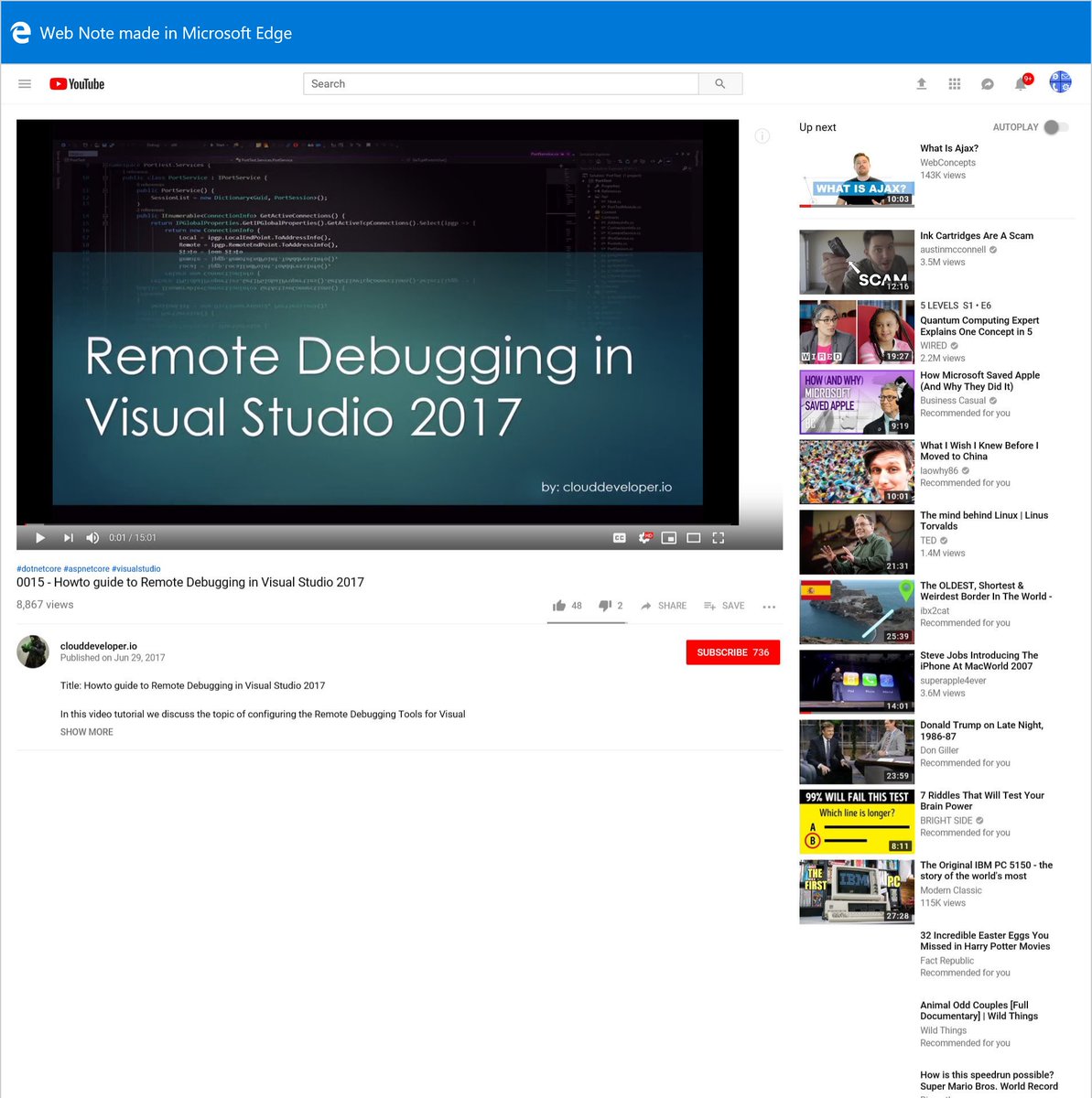Open What Is Ajax? video thumbnail
The height and width of the screenshot is (1098, 1092).
point(857,177)
